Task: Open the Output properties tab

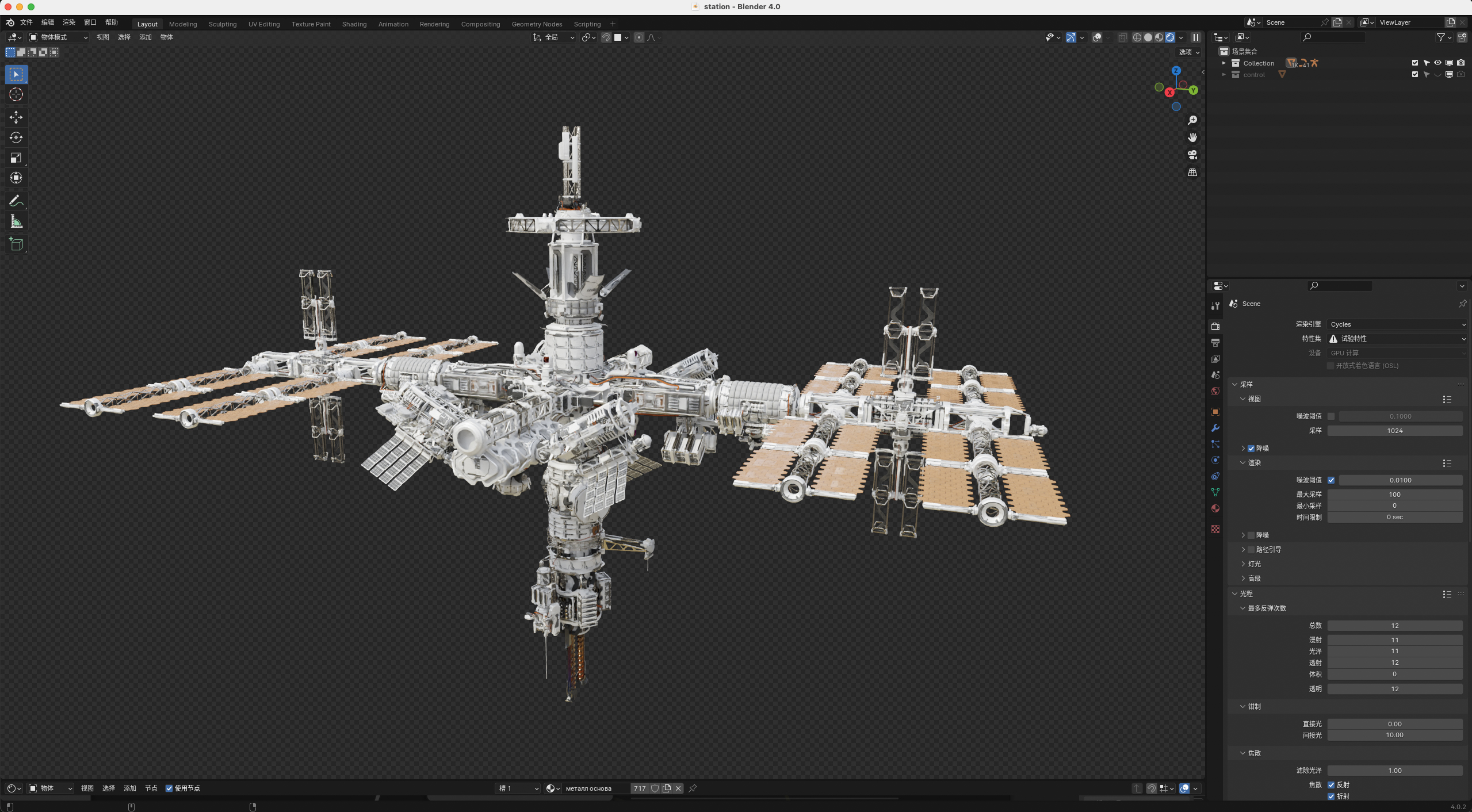Action: pos(1215,343)
